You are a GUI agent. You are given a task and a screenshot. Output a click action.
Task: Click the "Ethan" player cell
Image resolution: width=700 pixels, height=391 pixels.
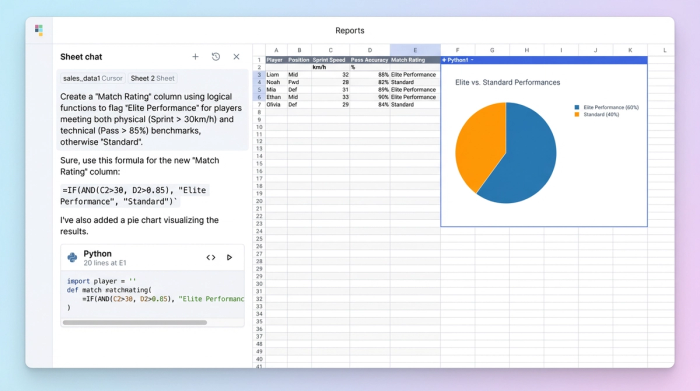click(x=276, y=97)
